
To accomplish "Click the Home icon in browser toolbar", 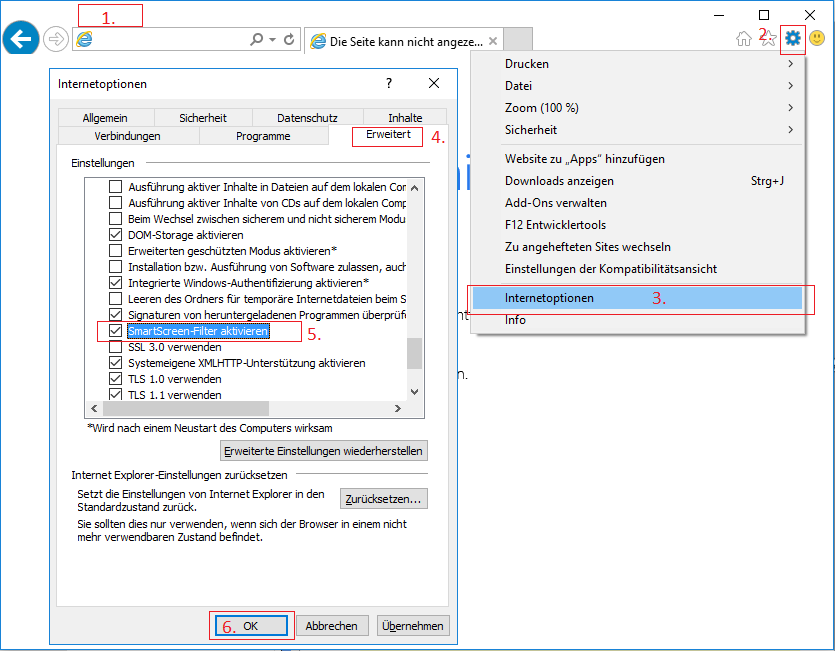I will [743, 38].
